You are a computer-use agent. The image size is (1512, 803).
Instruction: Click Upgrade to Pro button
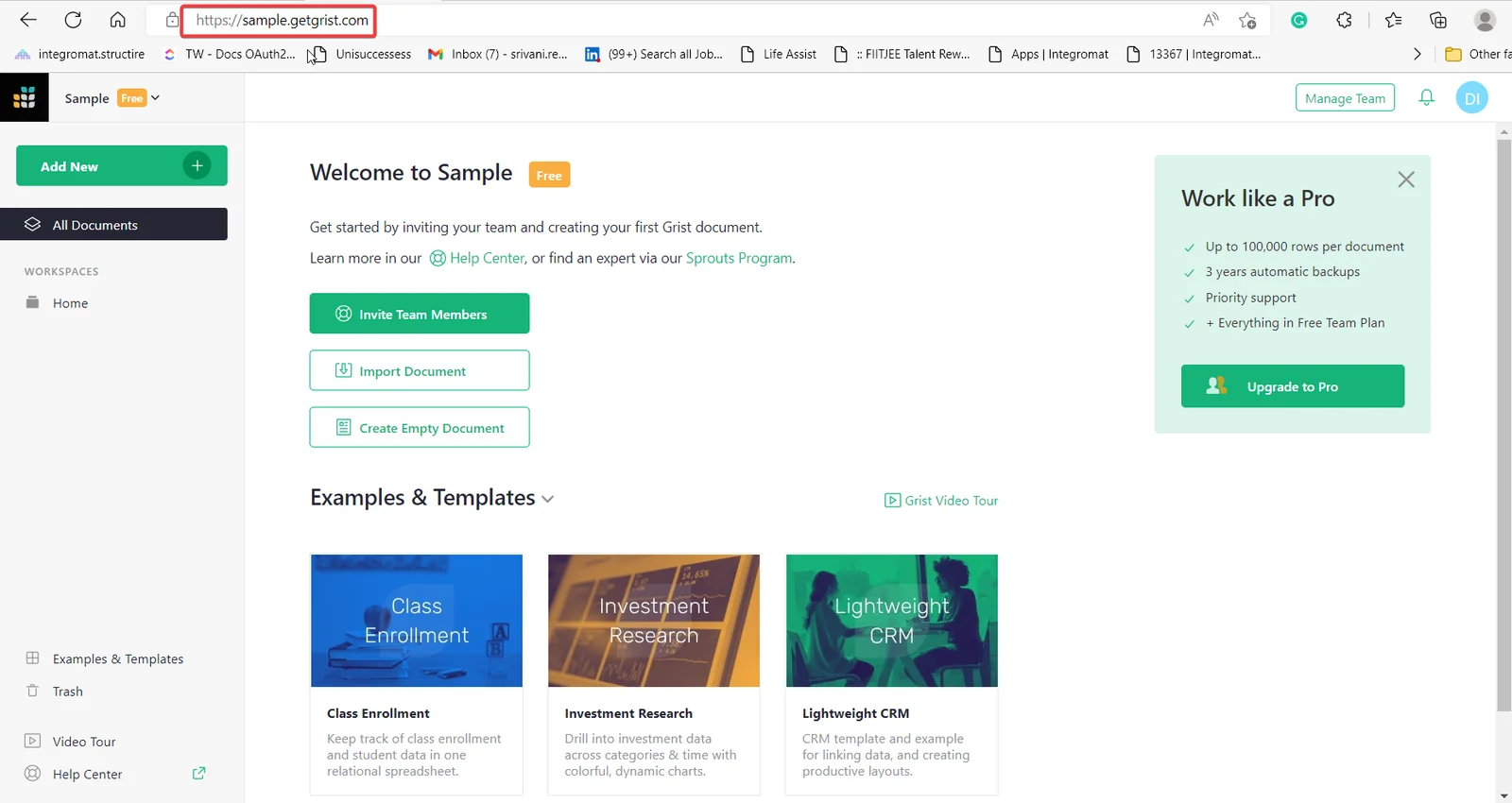[x=1293, y=386]
